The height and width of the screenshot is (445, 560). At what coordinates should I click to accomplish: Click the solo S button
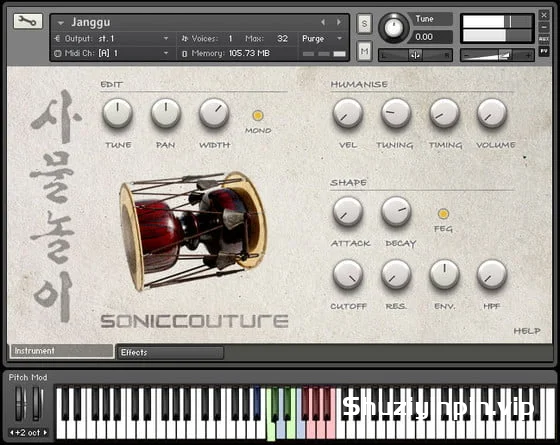364,24
